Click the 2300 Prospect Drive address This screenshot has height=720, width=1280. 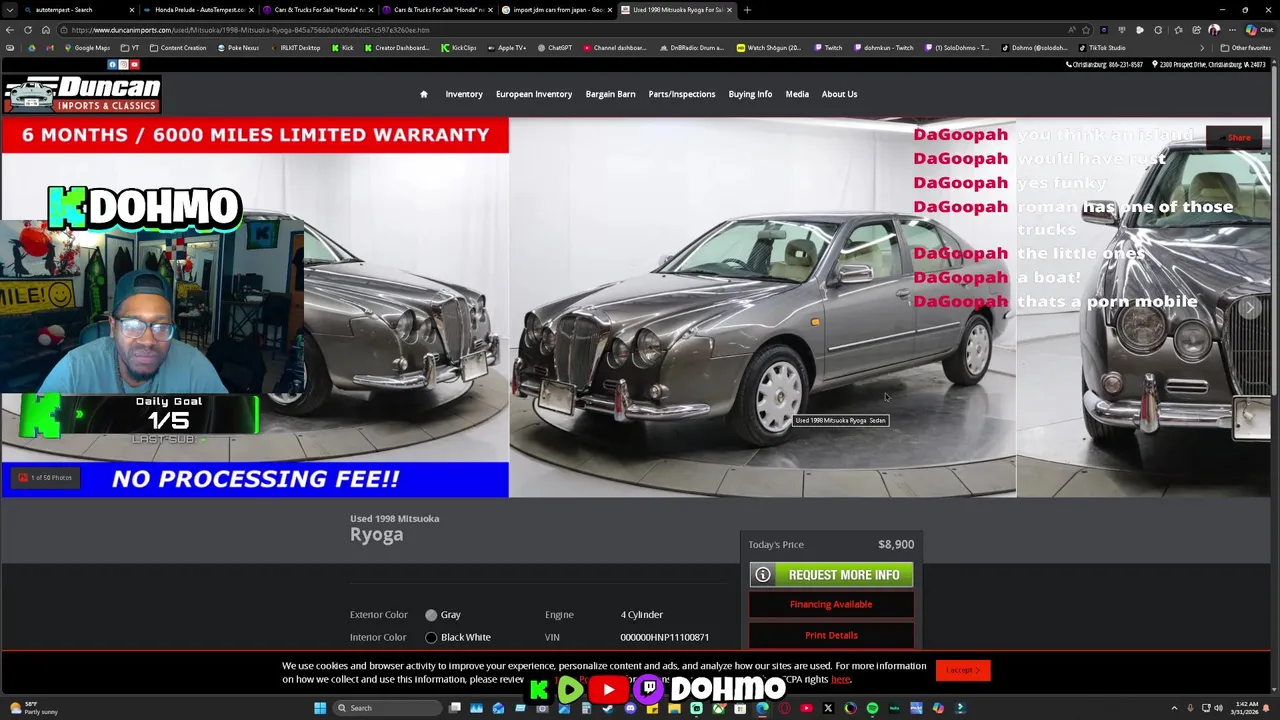point(1209,65)
